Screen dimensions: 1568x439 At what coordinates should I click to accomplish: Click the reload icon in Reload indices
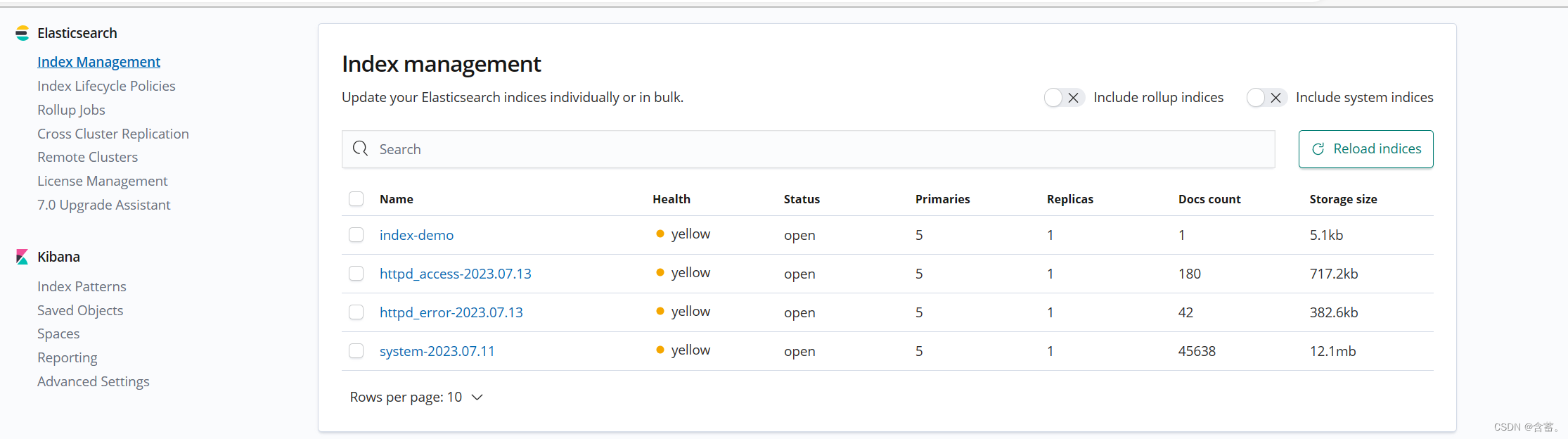1318,149
